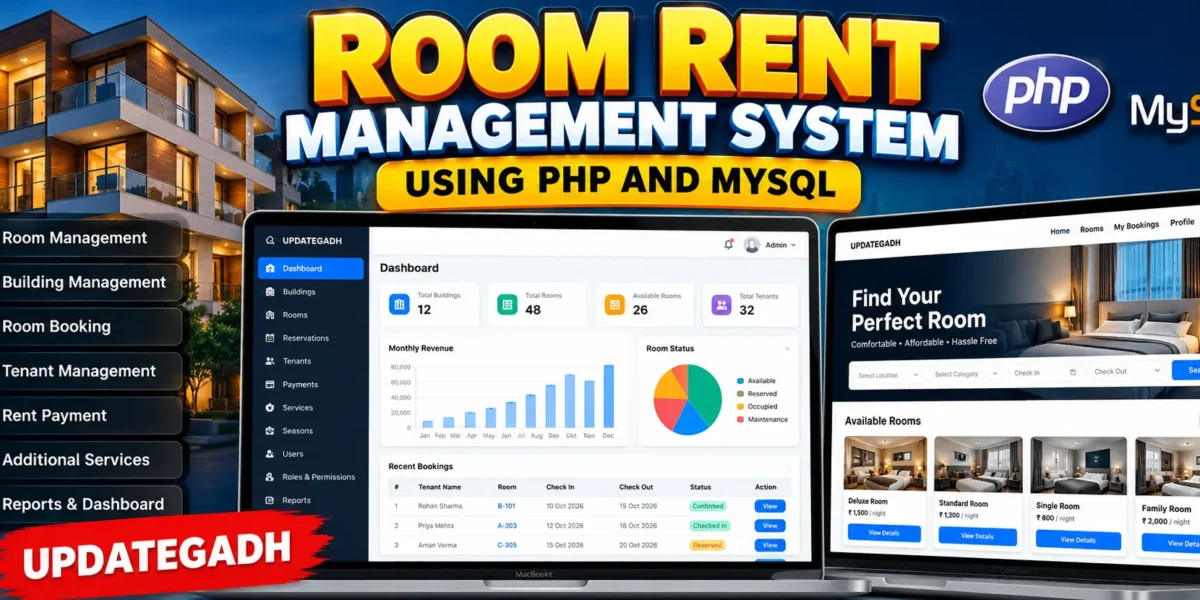
Task: Click the purple Total Tenants card icon
Action: click(721, 305)
